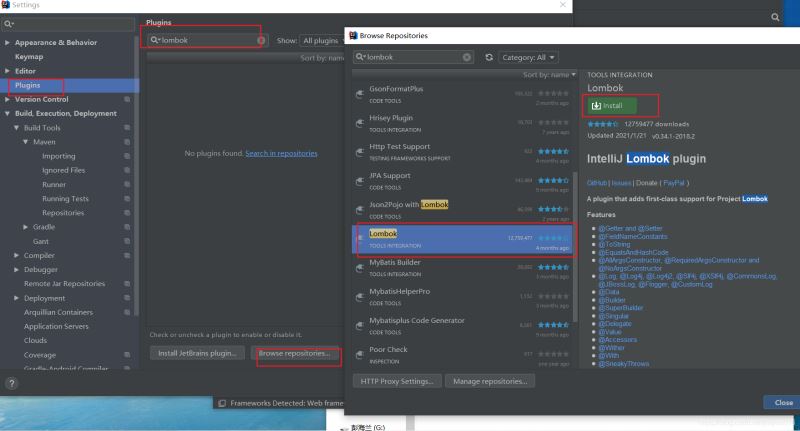Clear the lombok search in Browse Repositories
The width and height of the screenshot is (800, 431).
[466, 57]
